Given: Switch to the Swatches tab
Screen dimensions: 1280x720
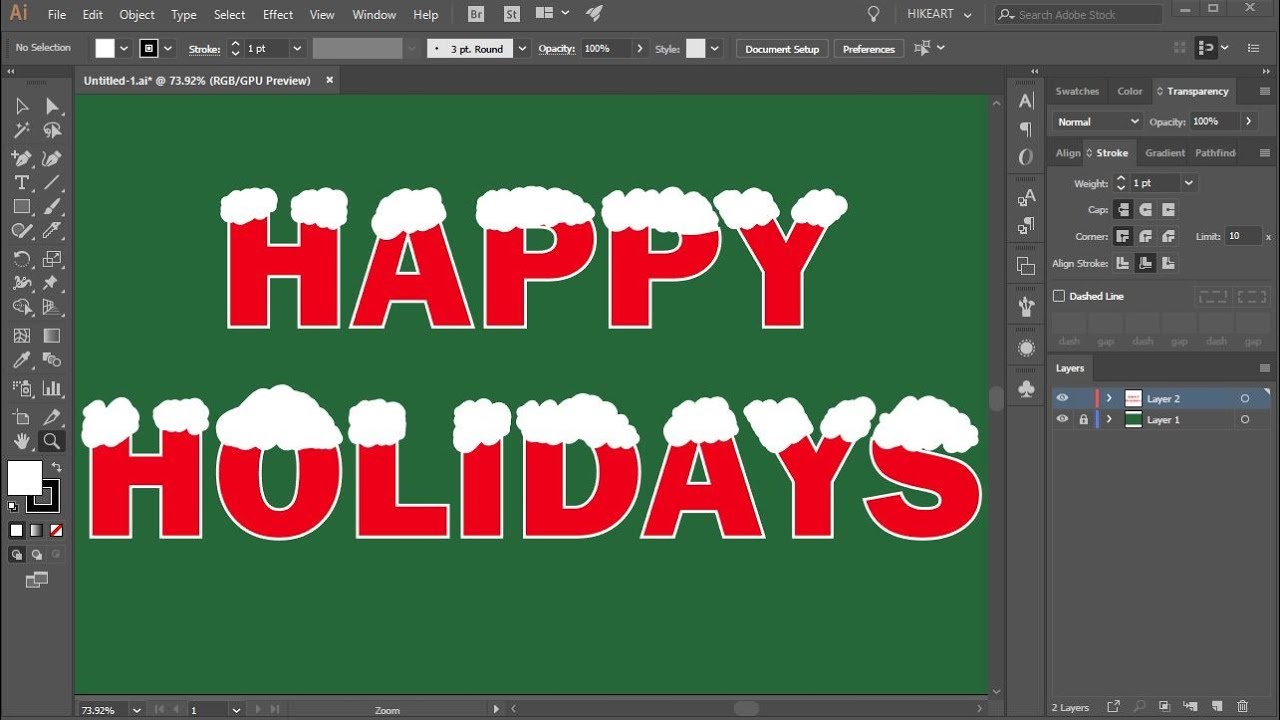Looking at the screenshot, I should [1077, 91].
